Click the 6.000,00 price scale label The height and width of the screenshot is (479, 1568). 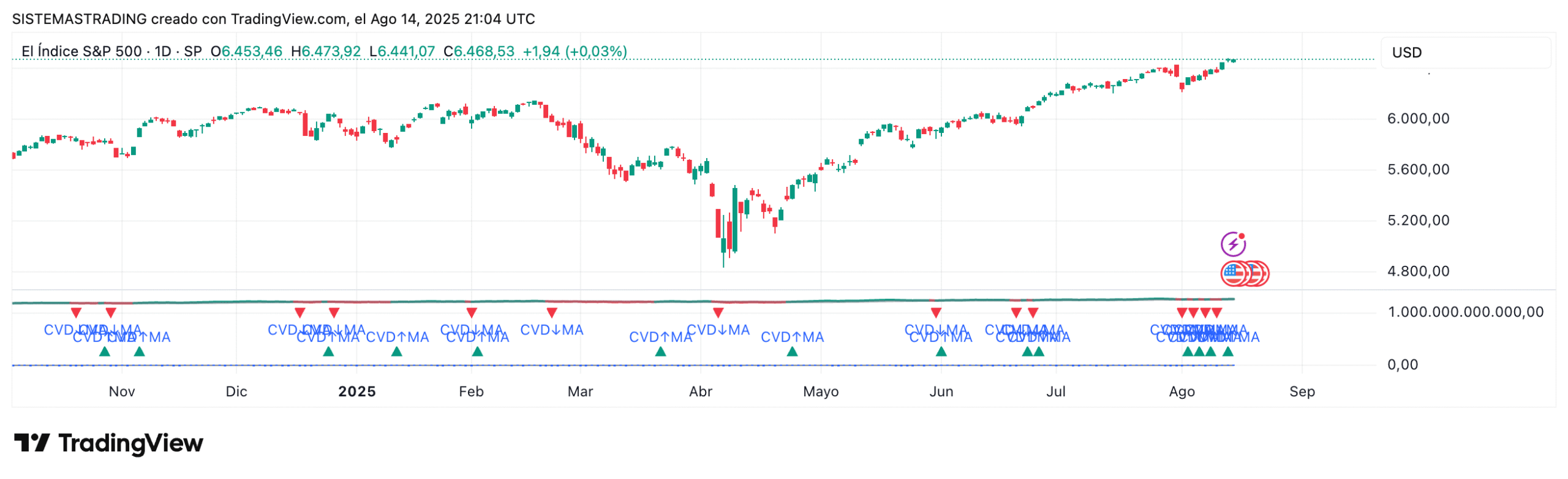[1417, 119]
